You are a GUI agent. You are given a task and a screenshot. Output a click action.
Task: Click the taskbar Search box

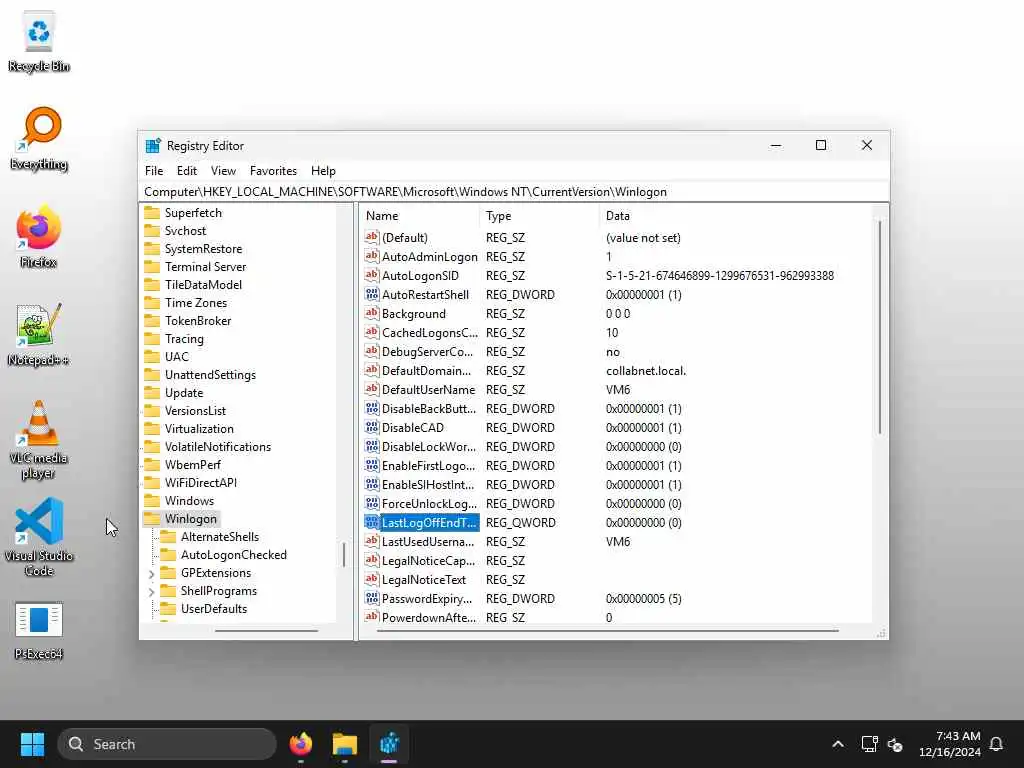(167, 744)
